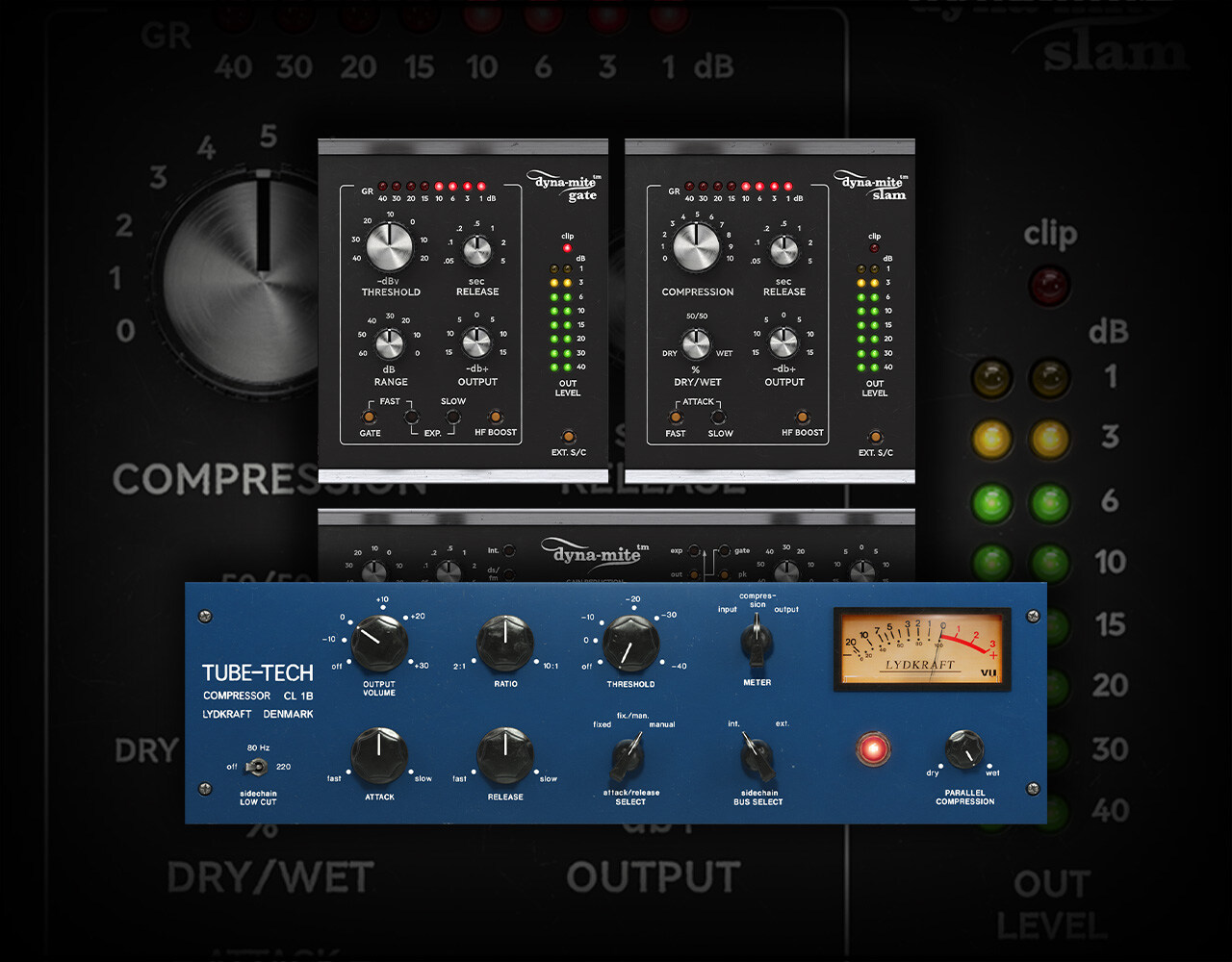Click the clip LED on the slam meter
The image size is (1232, 962).
point(873,246)
